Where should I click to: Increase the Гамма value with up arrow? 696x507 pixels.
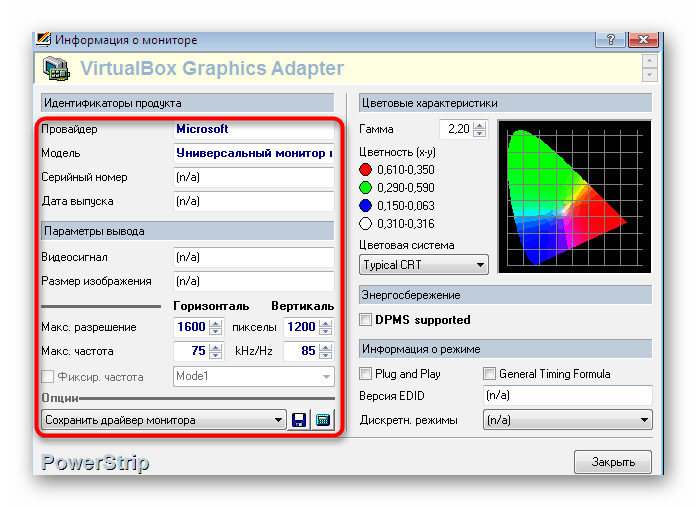click(479, 125)
